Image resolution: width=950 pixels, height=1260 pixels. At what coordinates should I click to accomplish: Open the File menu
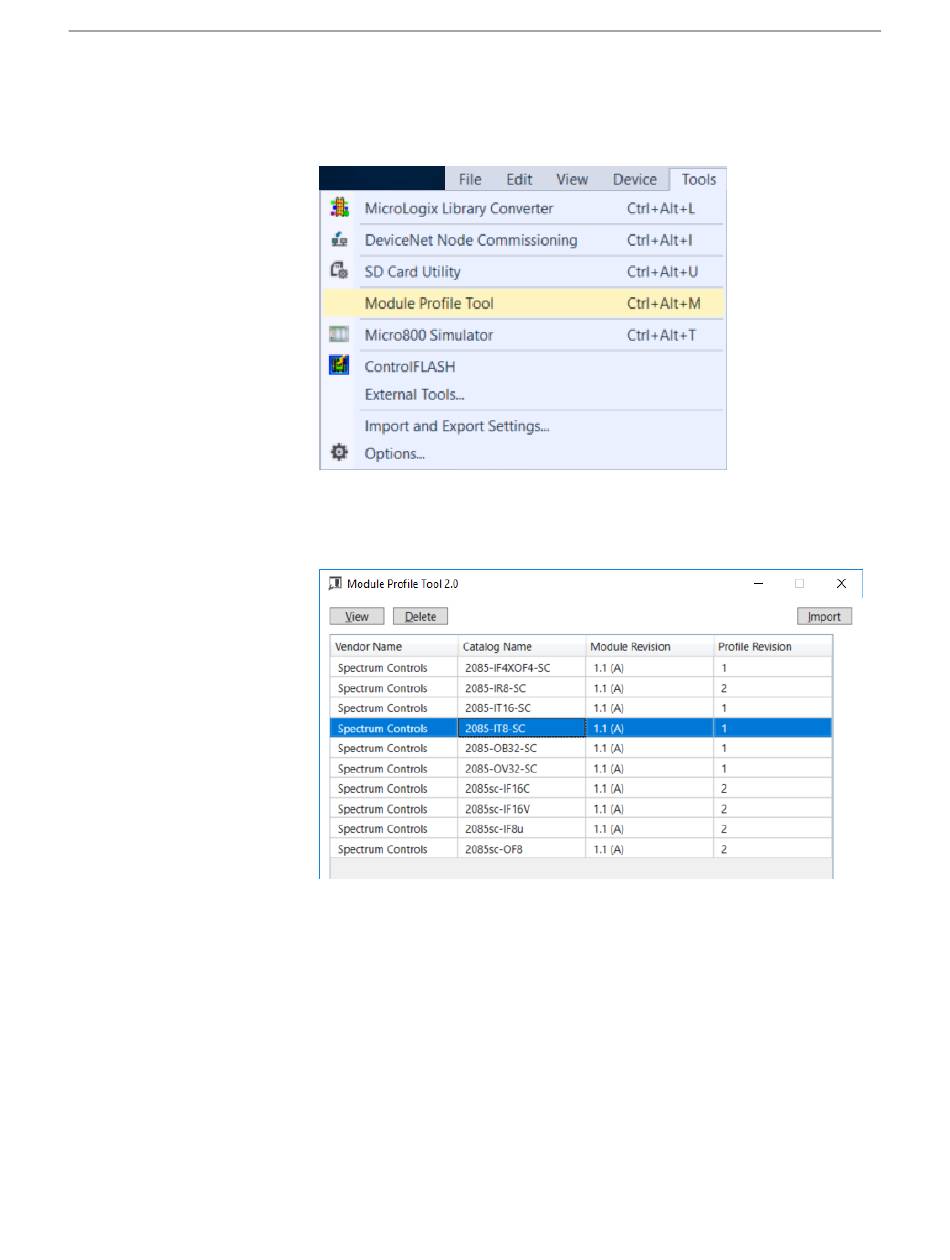tap(470, 179)
